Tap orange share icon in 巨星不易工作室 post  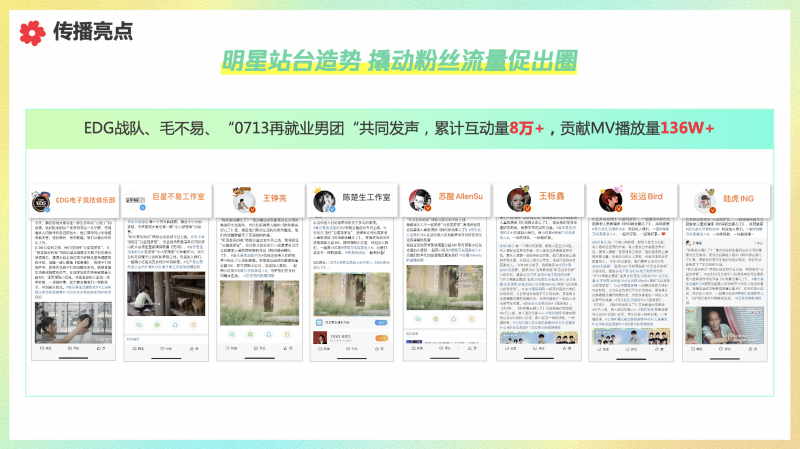tap(193, 325)
